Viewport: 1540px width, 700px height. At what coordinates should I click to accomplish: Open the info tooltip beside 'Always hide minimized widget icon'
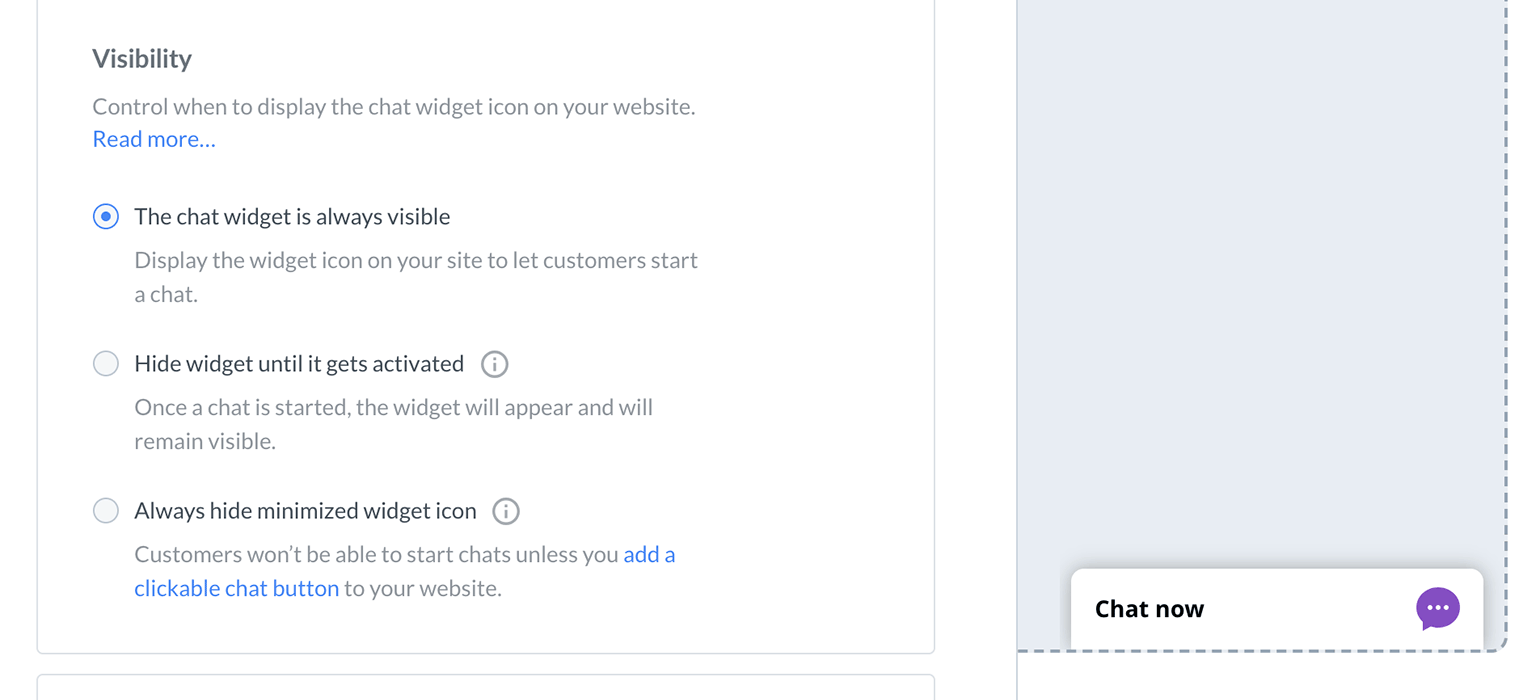tap(505, 511)
